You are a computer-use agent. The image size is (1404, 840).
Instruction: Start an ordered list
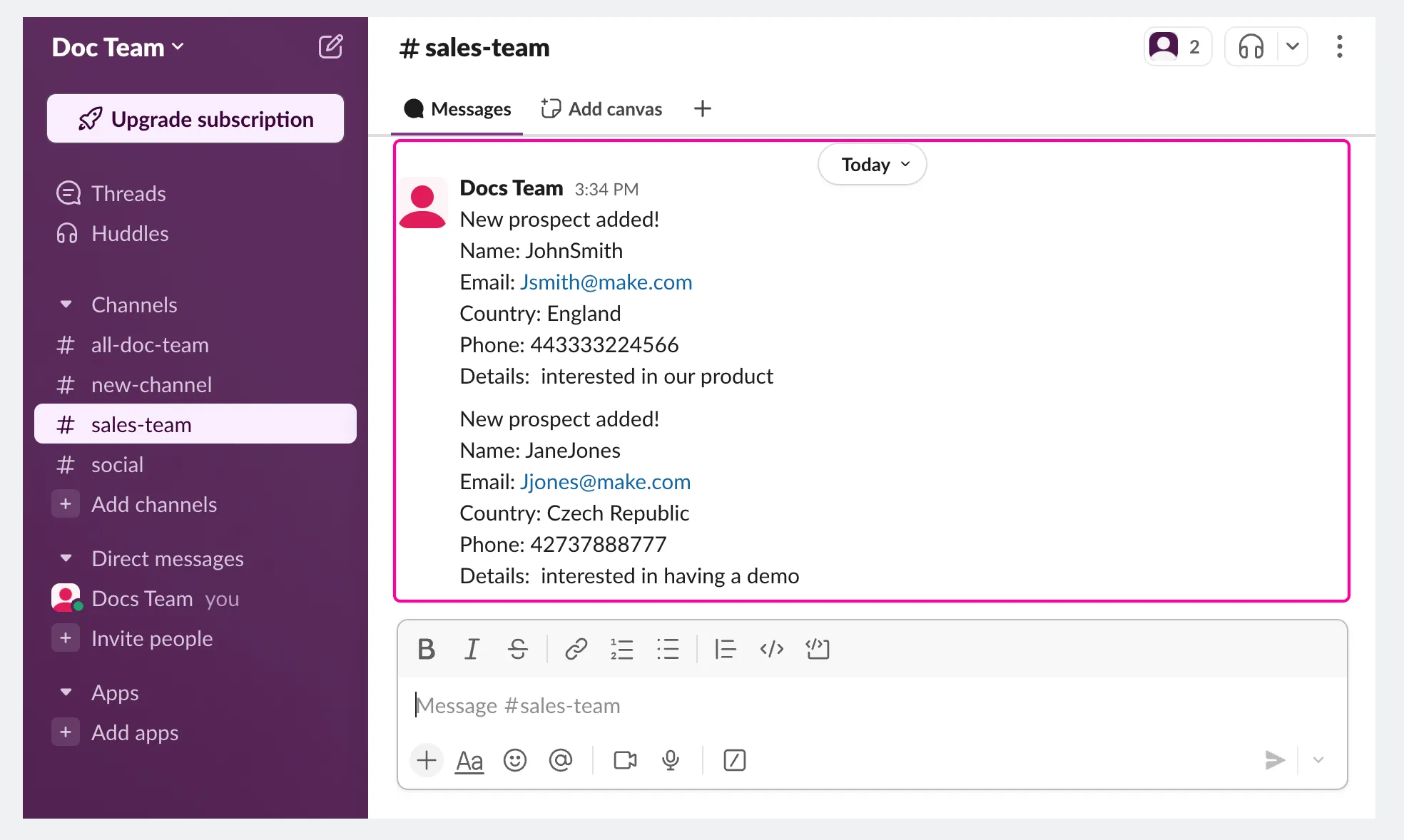point(621,649)
